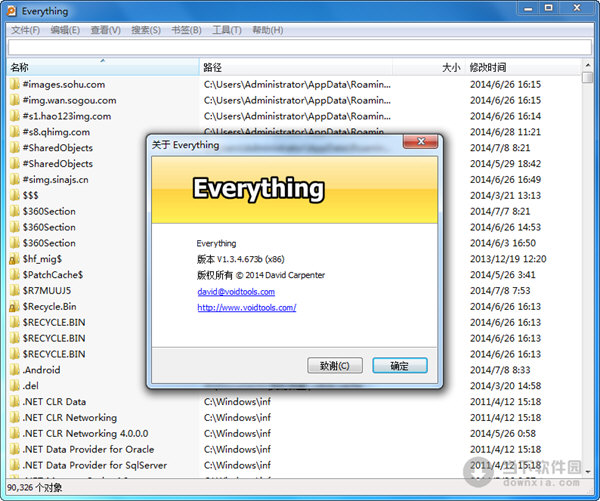Screen dimensions: 600x501
Task: Click folder icon next to #s8.qhimg.com
Action: click(x=15, y=132)
